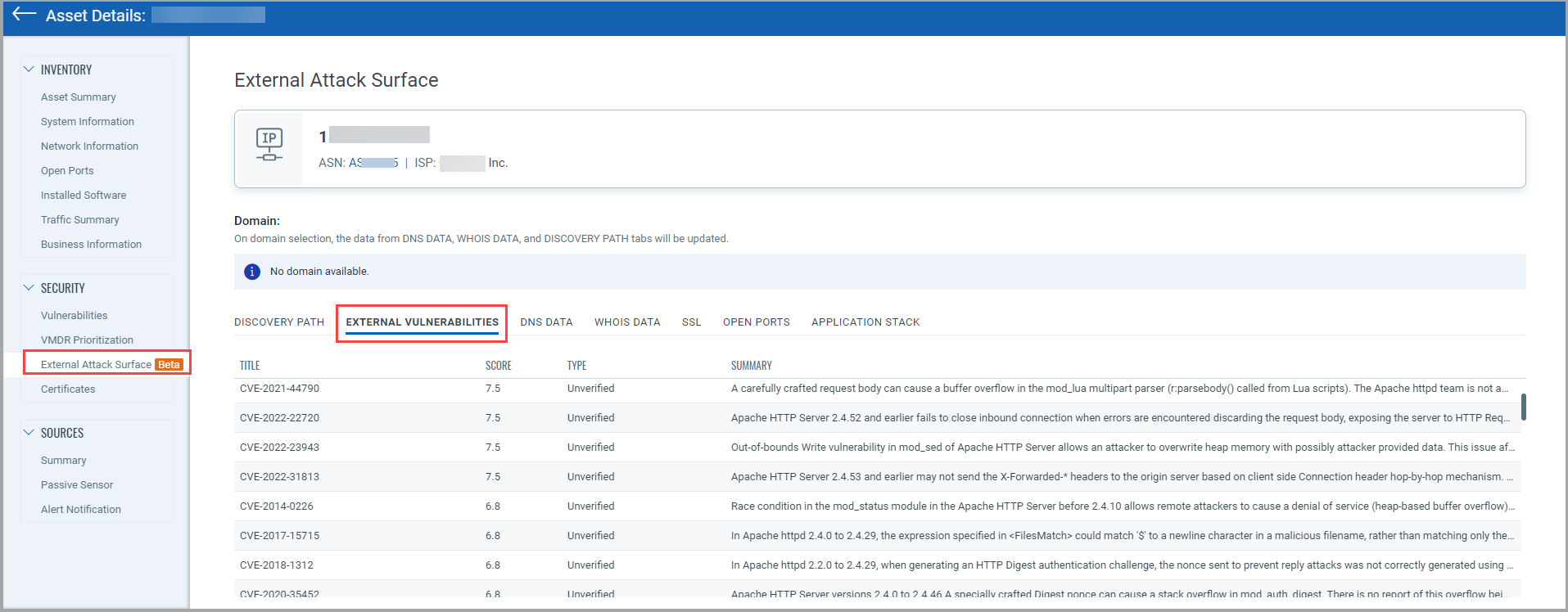
Task: Open External Attack Surface in the sidebar
Action: (x=96, y=365)
